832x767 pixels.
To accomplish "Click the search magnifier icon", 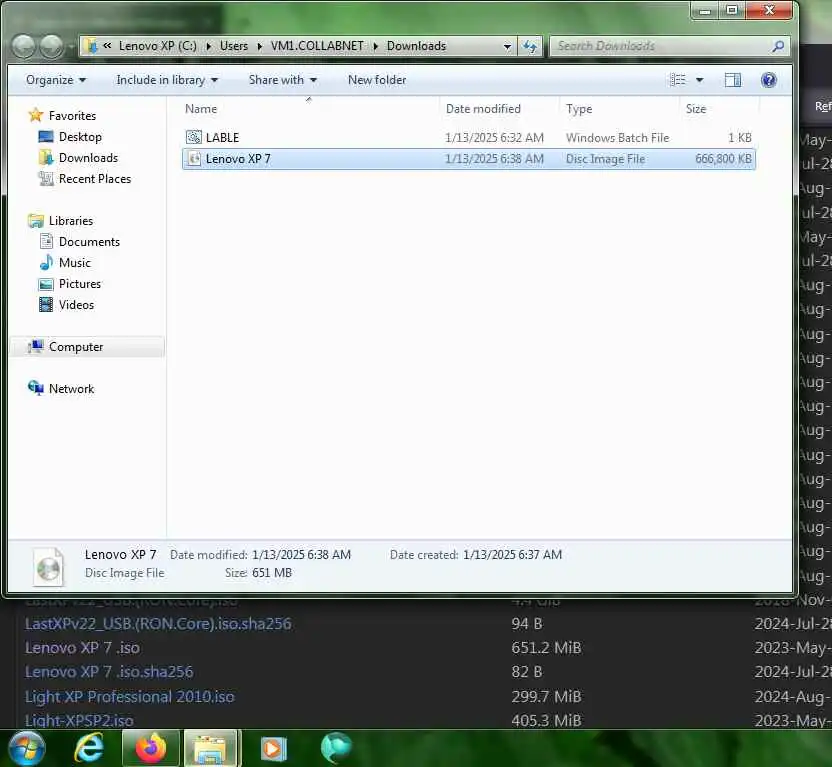I will click(x=778, y=46).
